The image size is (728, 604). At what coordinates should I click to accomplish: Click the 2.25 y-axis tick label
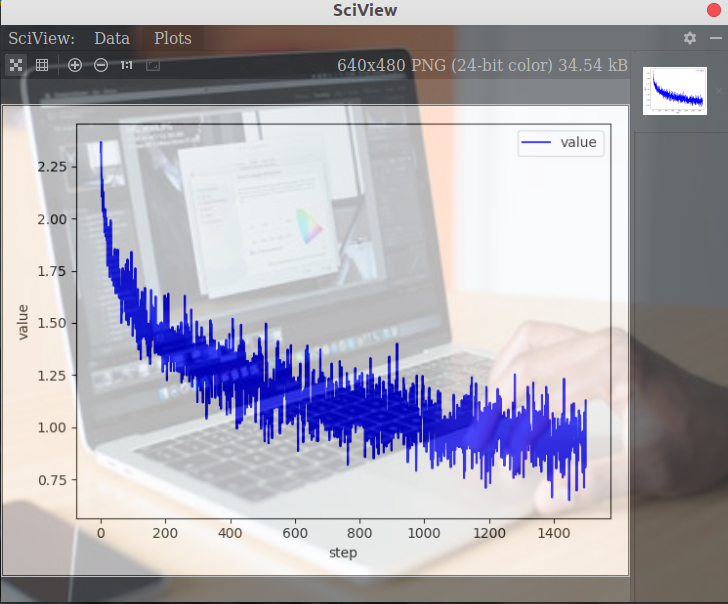pos(52,167)
